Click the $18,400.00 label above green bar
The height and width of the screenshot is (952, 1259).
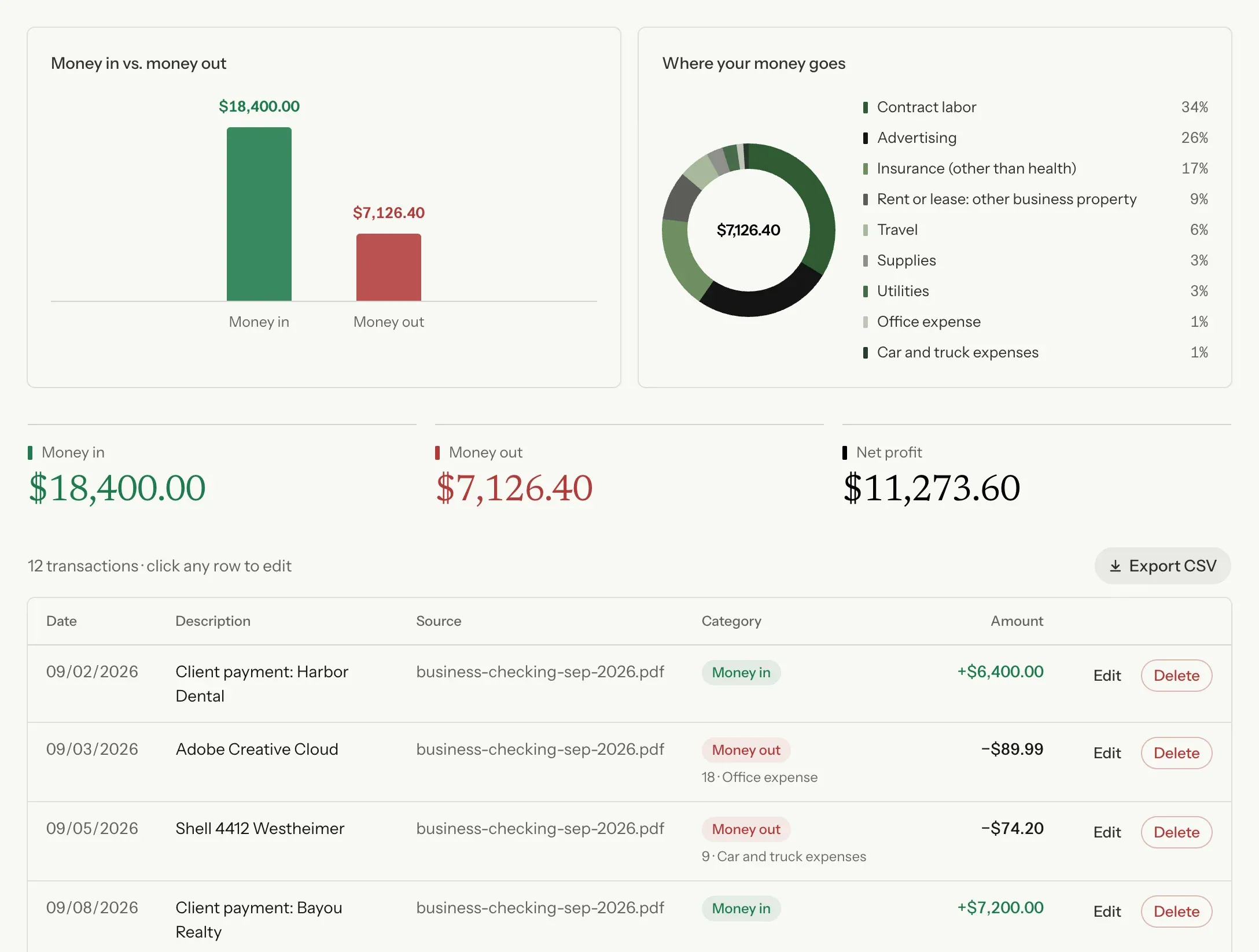point(259,106)
